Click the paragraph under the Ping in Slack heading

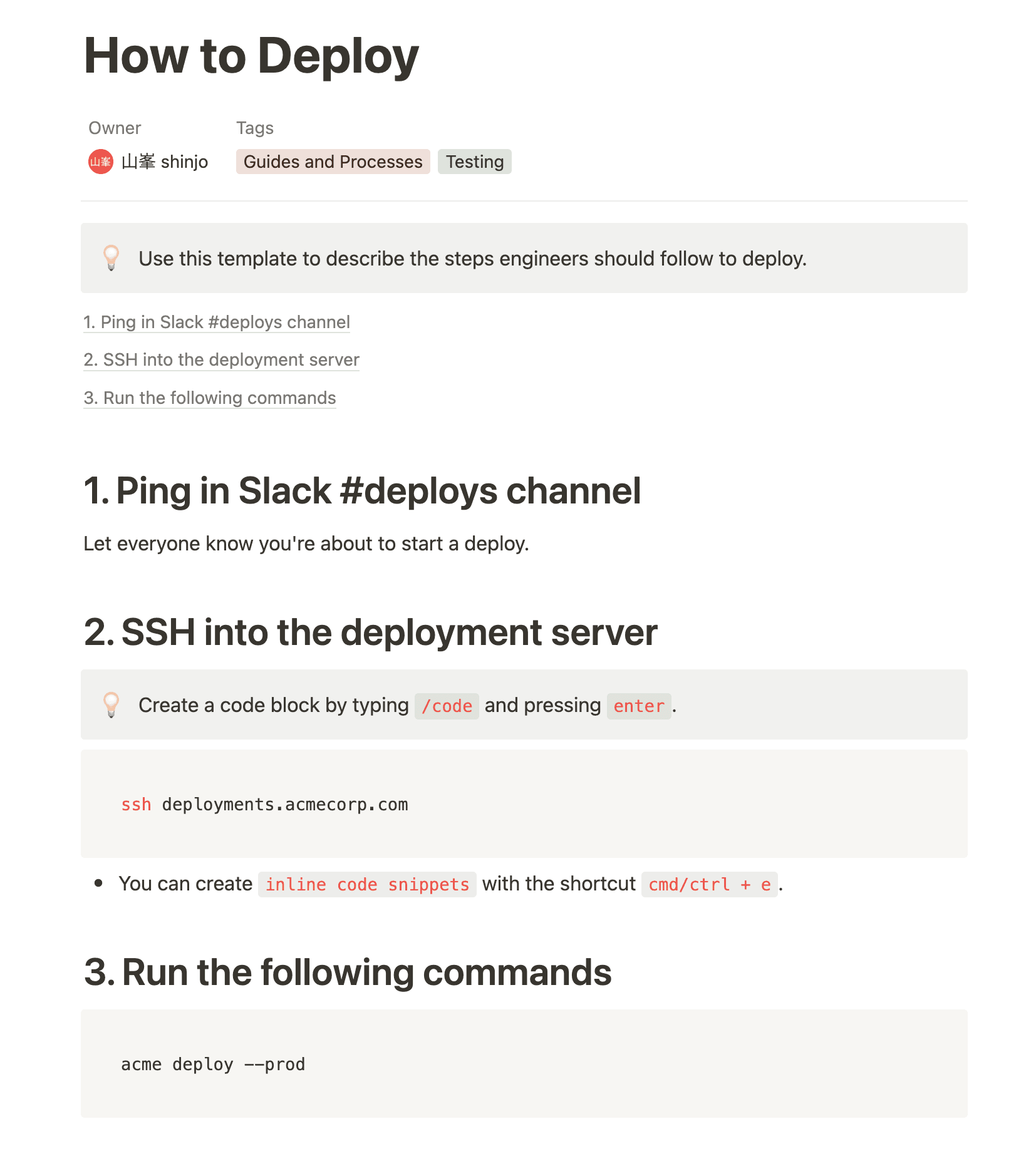point(306,544)
